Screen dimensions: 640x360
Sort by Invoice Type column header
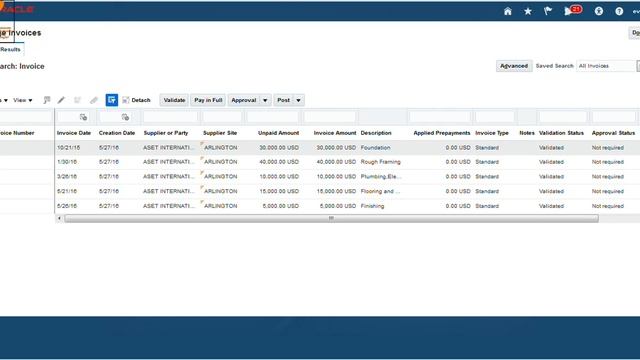[491, 133]
